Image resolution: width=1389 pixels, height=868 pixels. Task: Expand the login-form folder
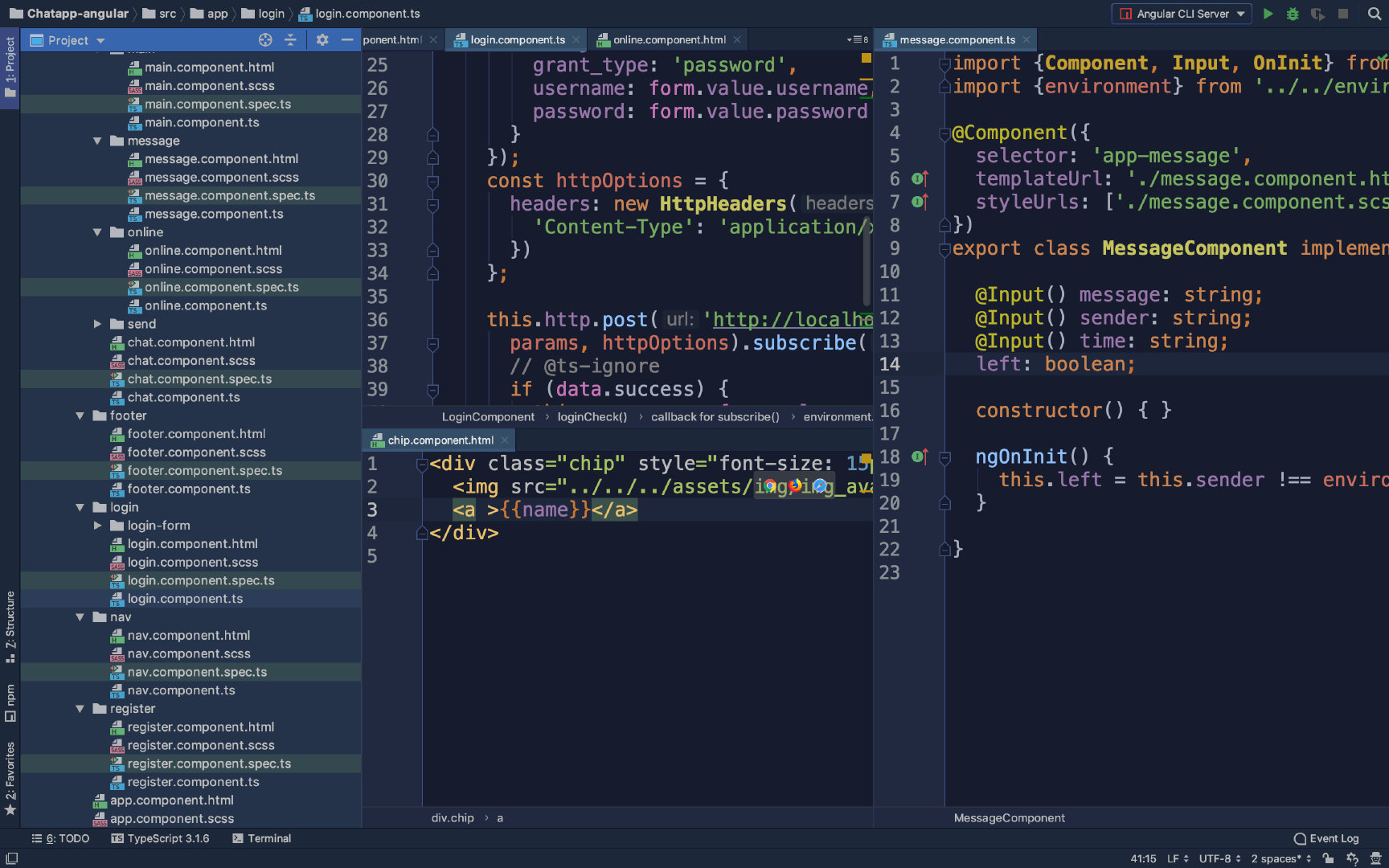[97, 526]
